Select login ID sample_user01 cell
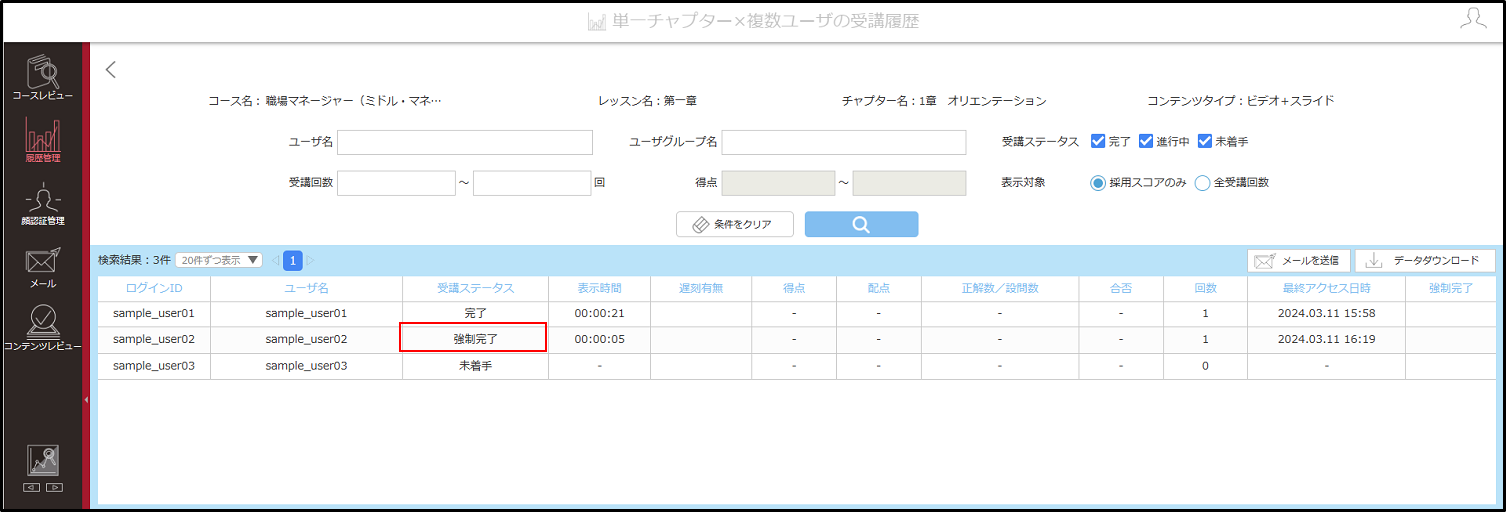This screenshot has height=512, width=1506. click(154, 313)
